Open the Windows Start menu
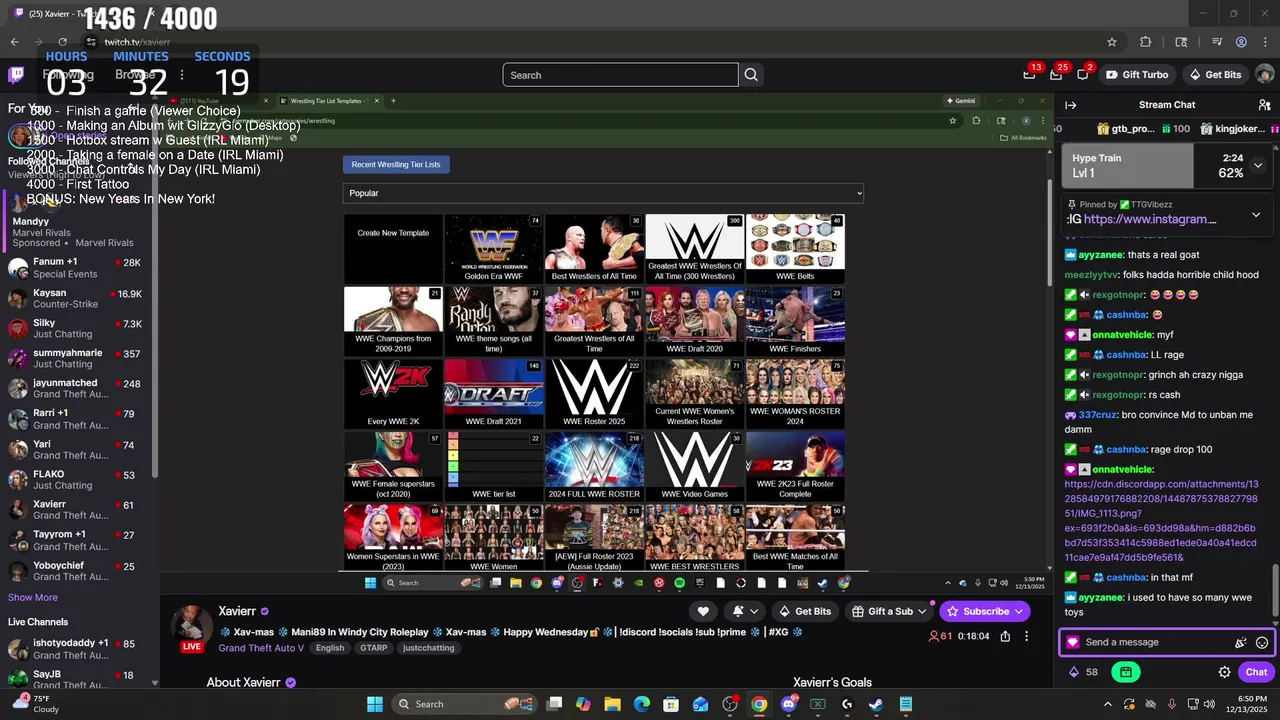Screen dimensions: 1280x720 pyautogui.click(x=374, y=704)
